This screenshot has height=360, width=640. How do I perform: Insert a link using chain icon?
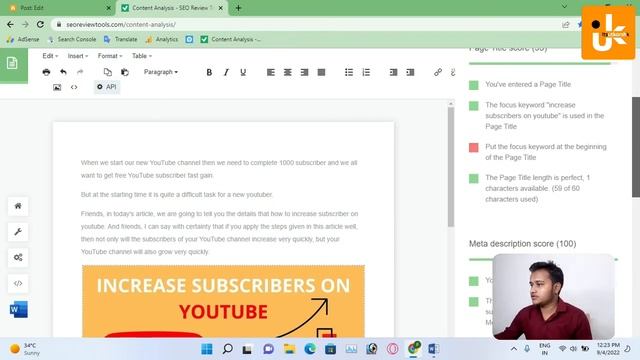[x=438, y=72]
